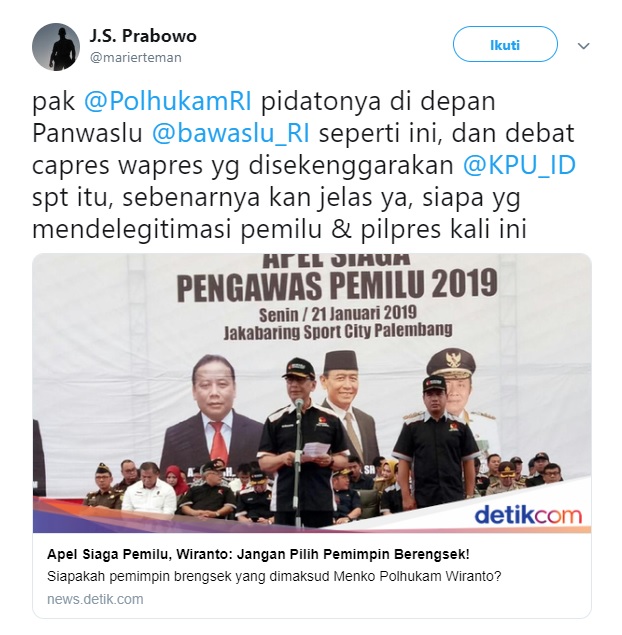Viewport: 622px width, 635px height.
Task: Click 'PENGAWAS PEMILU 2019' banner text in image
Action: (x=337, y=286)
